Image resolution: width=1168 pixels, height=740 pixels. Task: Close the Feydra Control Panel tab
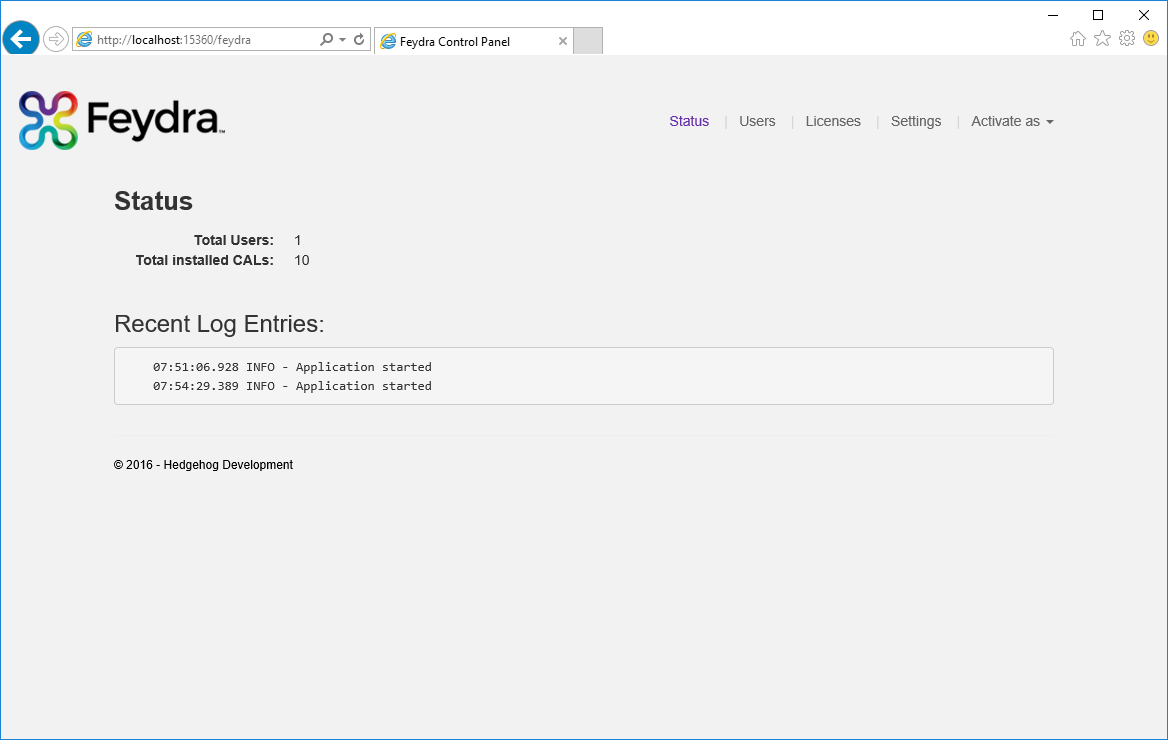point(563,41)
